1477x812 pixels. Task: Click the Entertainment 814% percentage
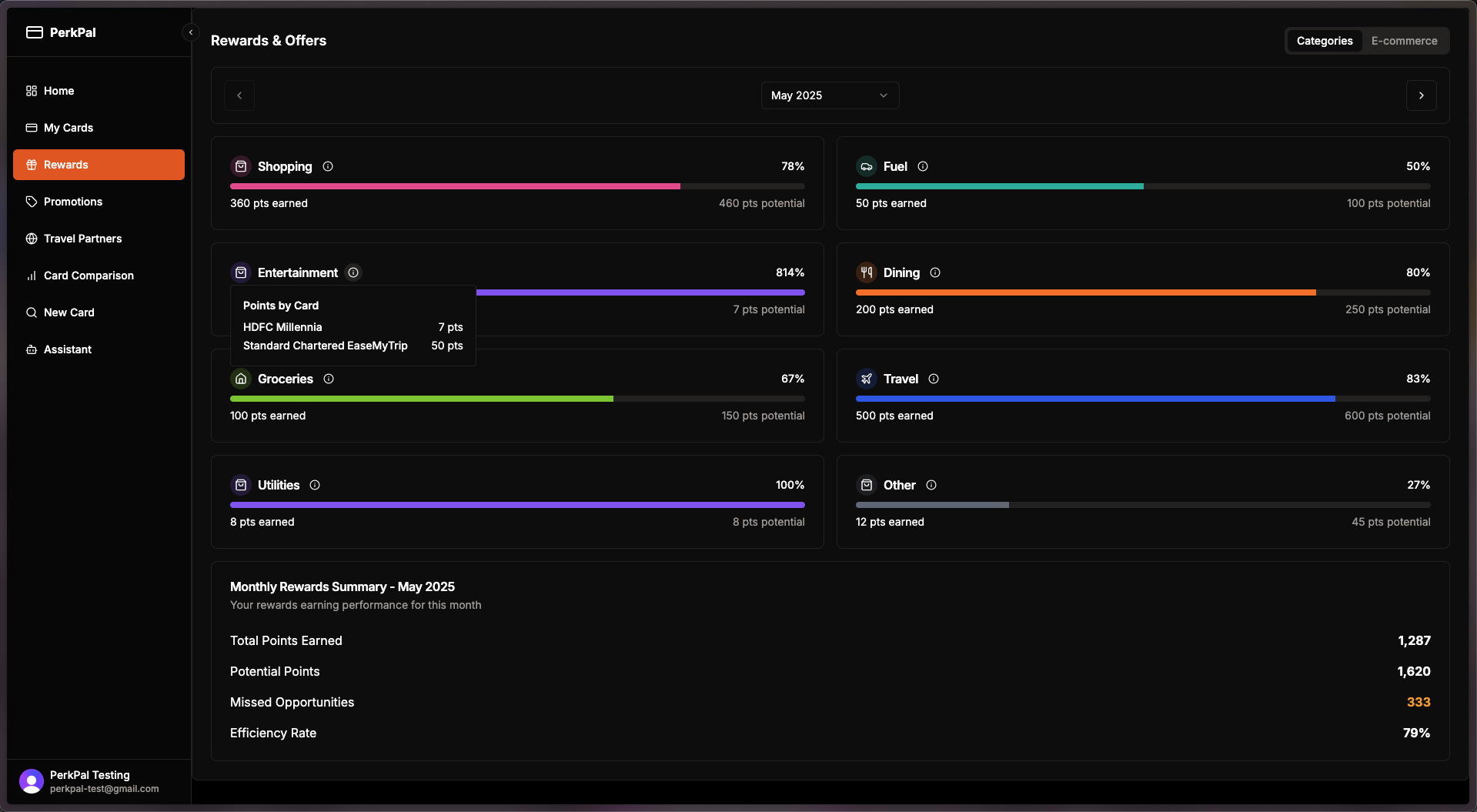[x=790, y=272]
